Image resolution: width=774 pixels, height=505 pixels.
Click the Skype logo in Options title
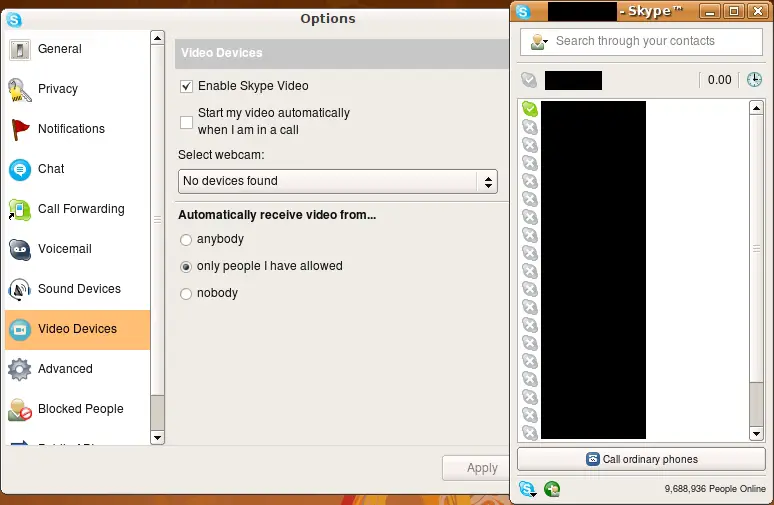pos(14,20)
